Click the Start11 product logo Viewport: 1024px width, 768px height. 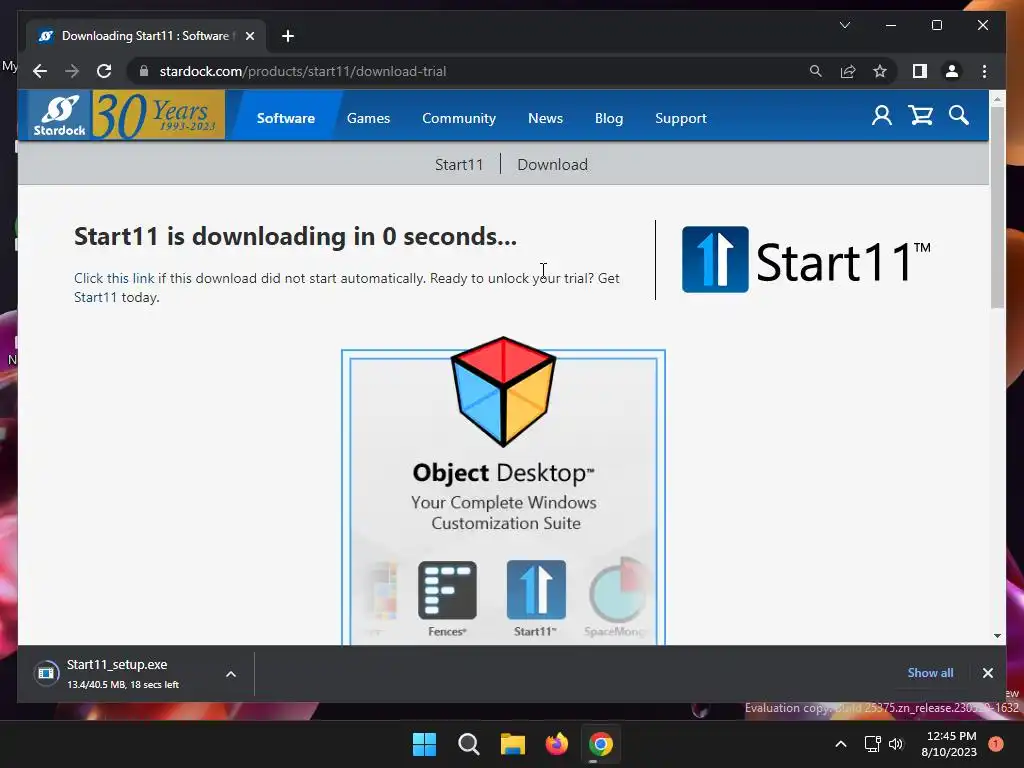[806, 260]
